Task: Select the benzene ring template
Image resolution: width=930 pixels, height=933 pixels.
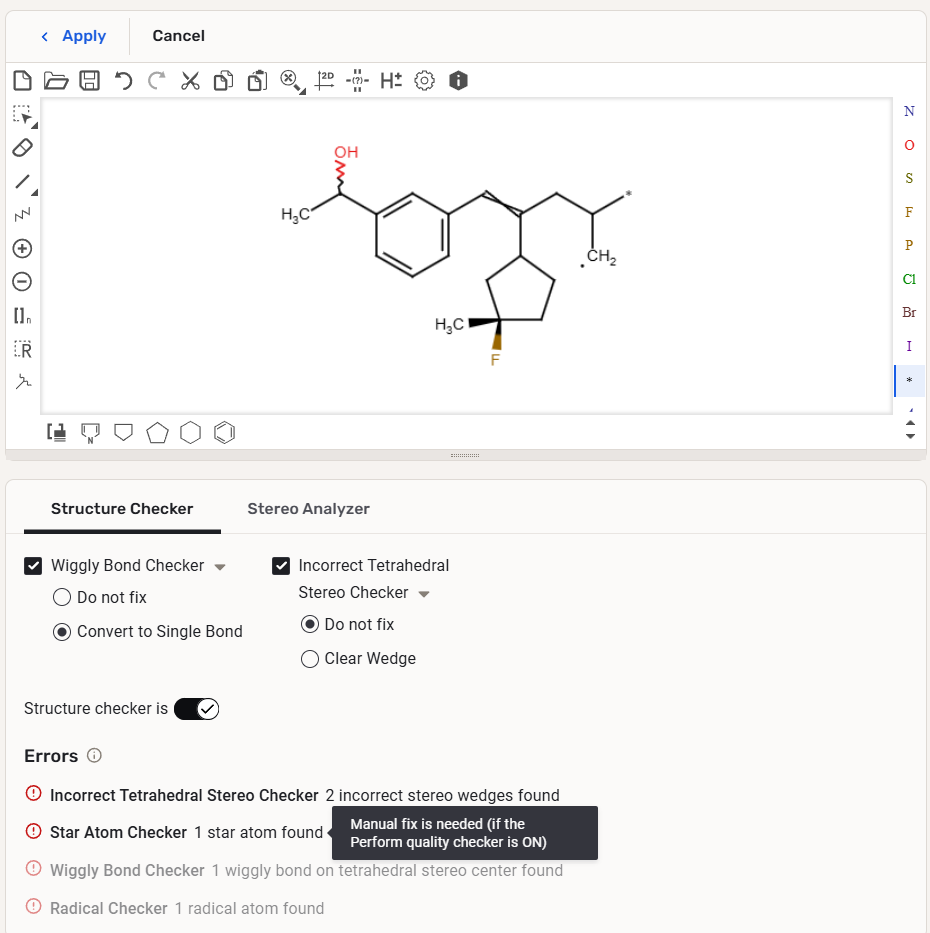Action: click(225, 432)
